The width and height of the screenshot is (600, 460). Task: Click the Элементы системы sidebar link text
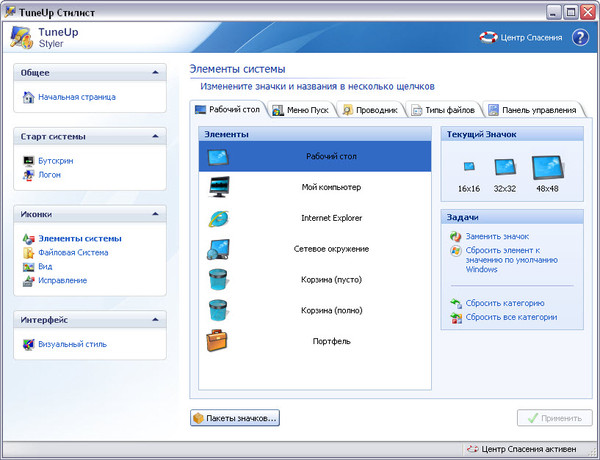coord(80,239)
